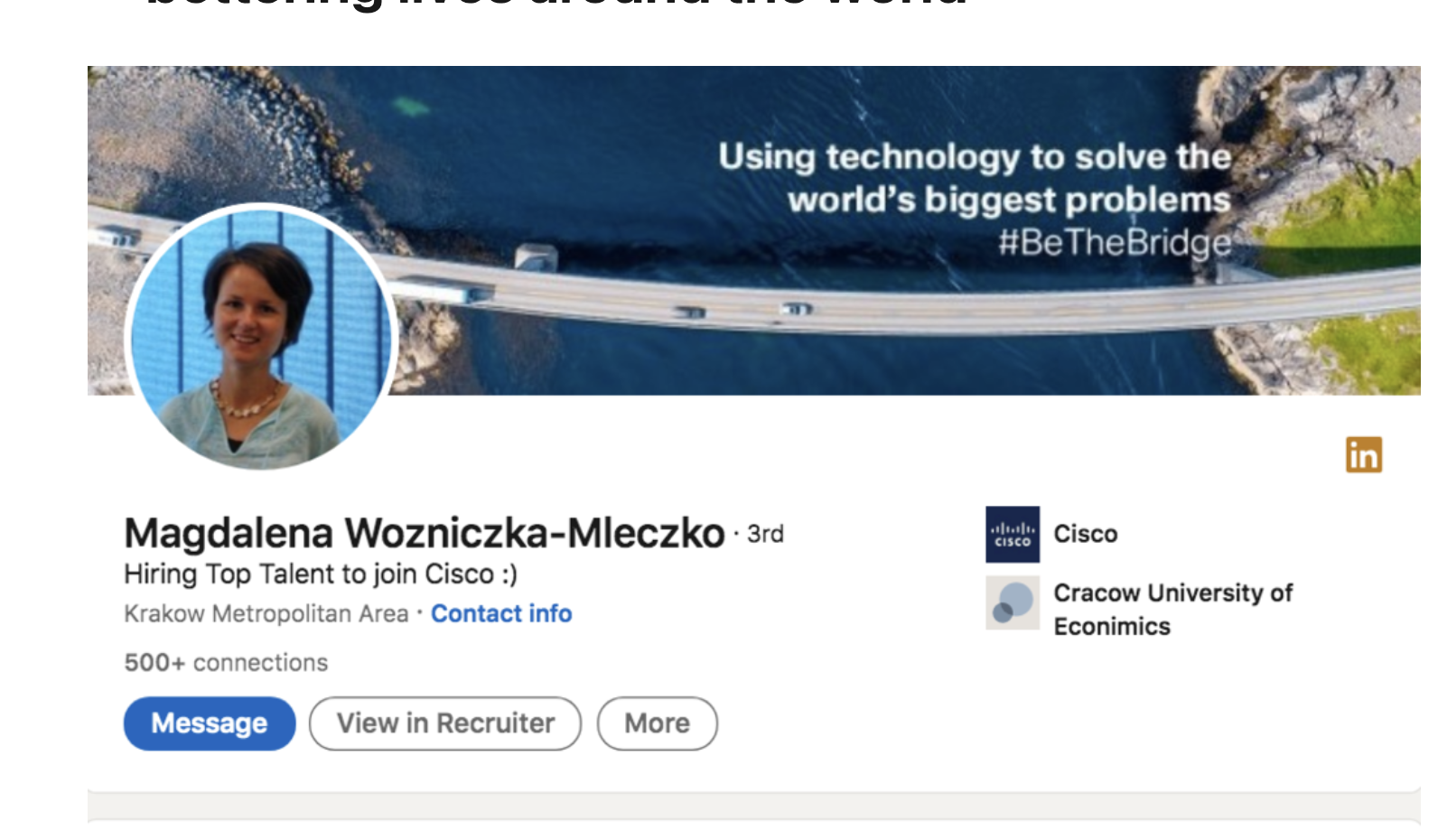This screenshot has width=1438, height=840.
Task: Open the Cisco company name link
Action: (x=1085, y=535)
